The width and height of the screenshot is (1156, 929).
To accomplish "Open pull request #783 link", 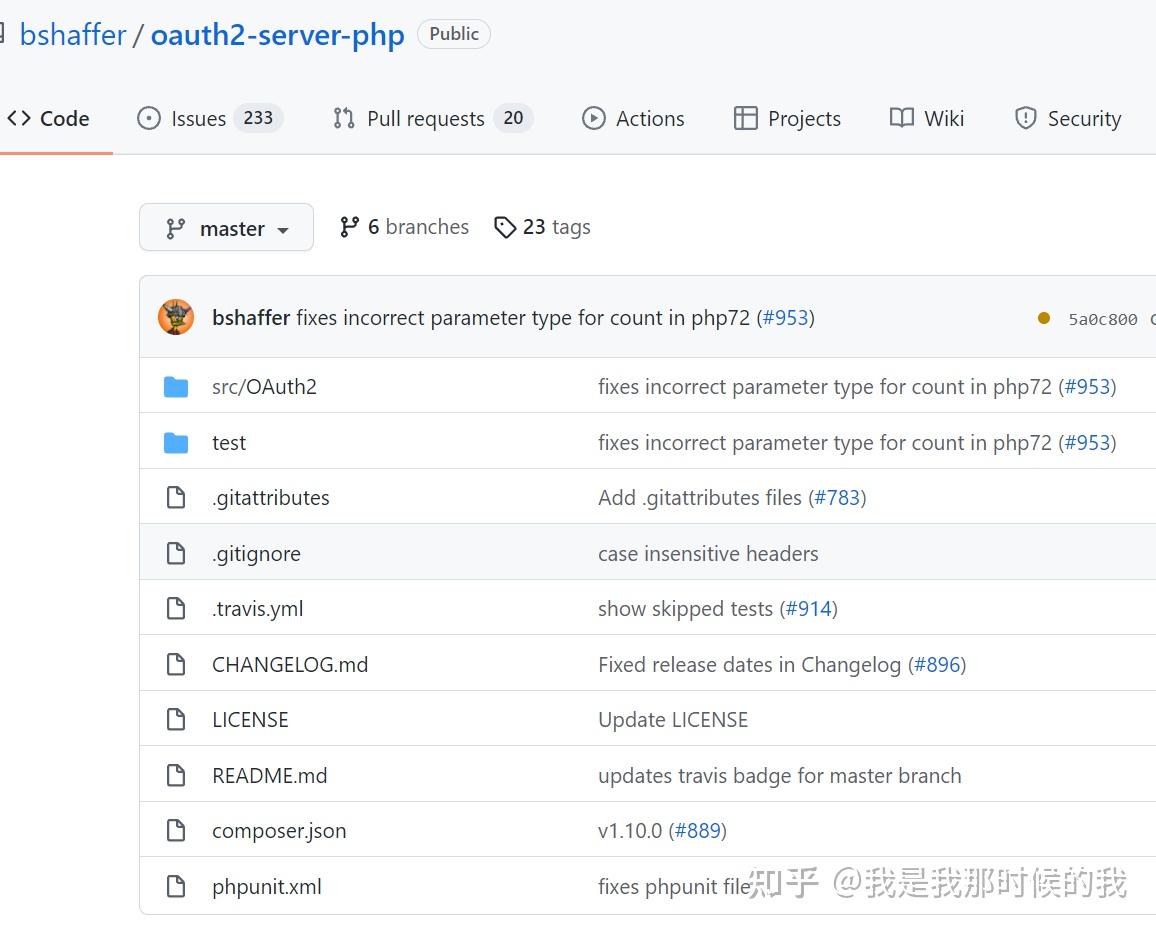I will (838, 497).
